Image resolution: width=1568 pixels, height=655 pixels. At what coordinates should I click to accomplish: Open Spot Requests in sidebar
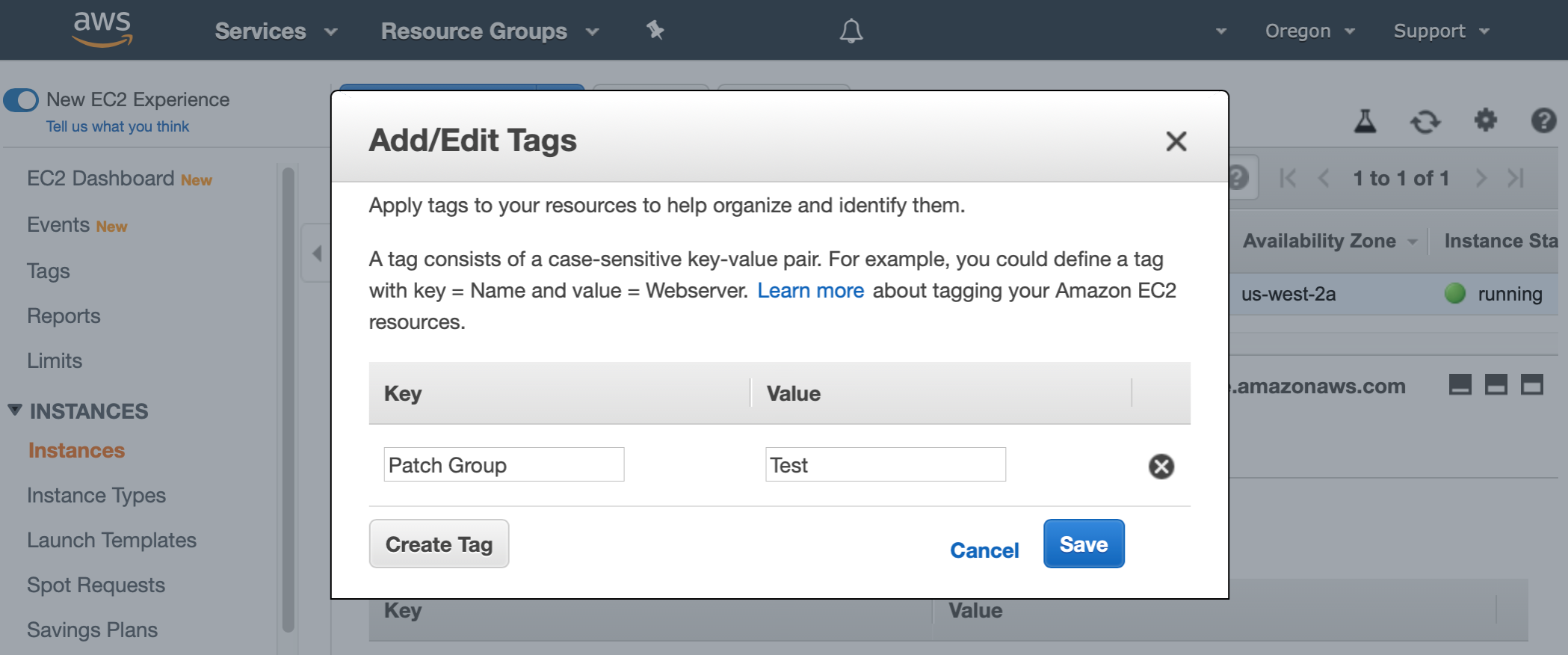[96, 585]
